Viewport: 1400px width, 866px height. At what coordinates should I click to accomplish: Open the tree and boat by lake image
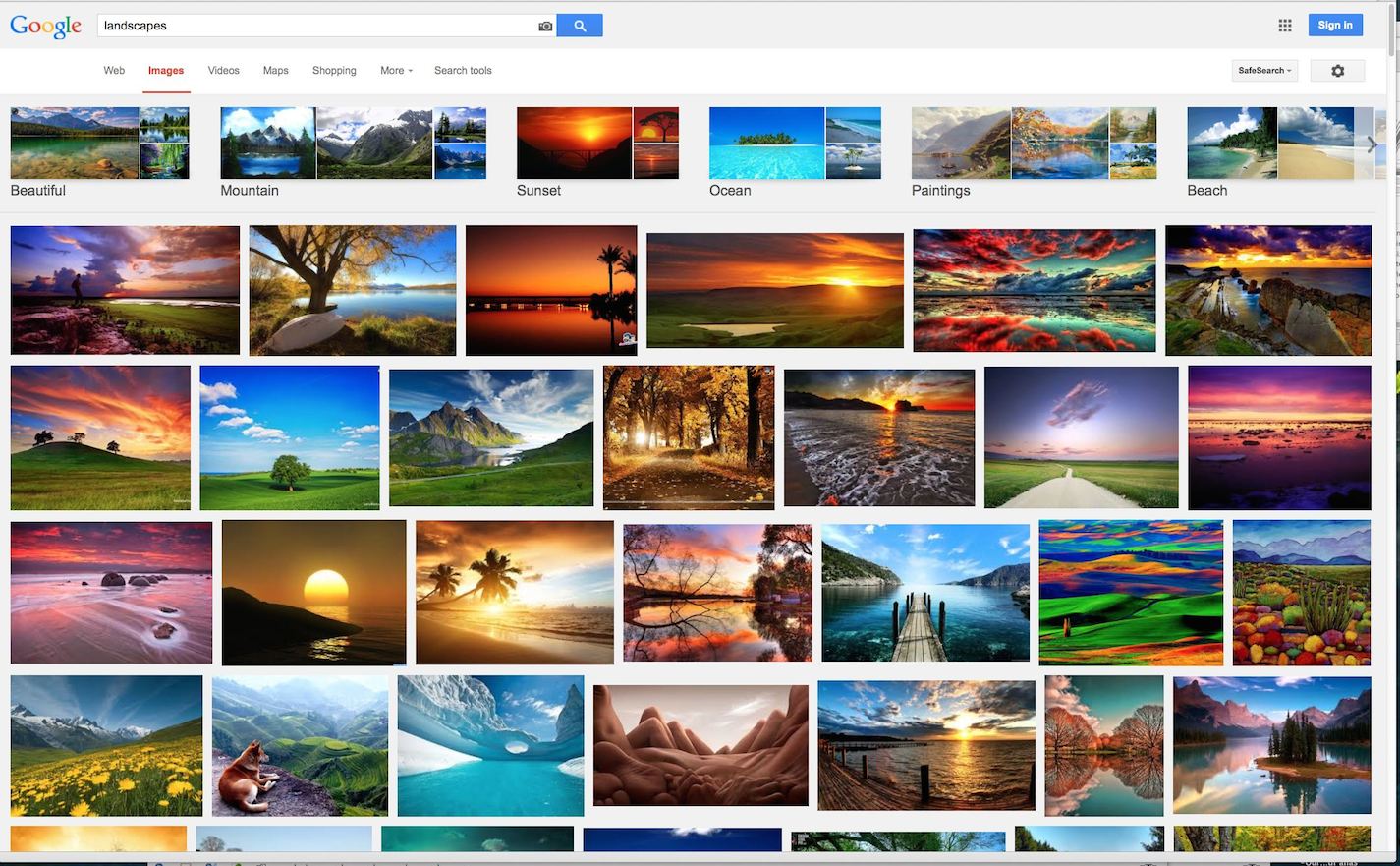(353, 290)
